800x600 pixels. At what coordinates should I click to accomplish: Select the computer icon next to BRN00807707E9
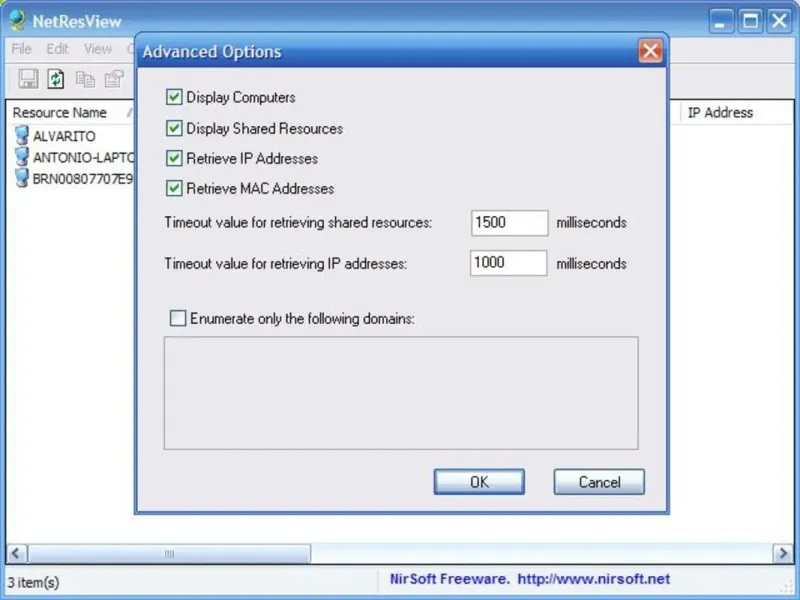pyautogui.click(x=21, y=179)
